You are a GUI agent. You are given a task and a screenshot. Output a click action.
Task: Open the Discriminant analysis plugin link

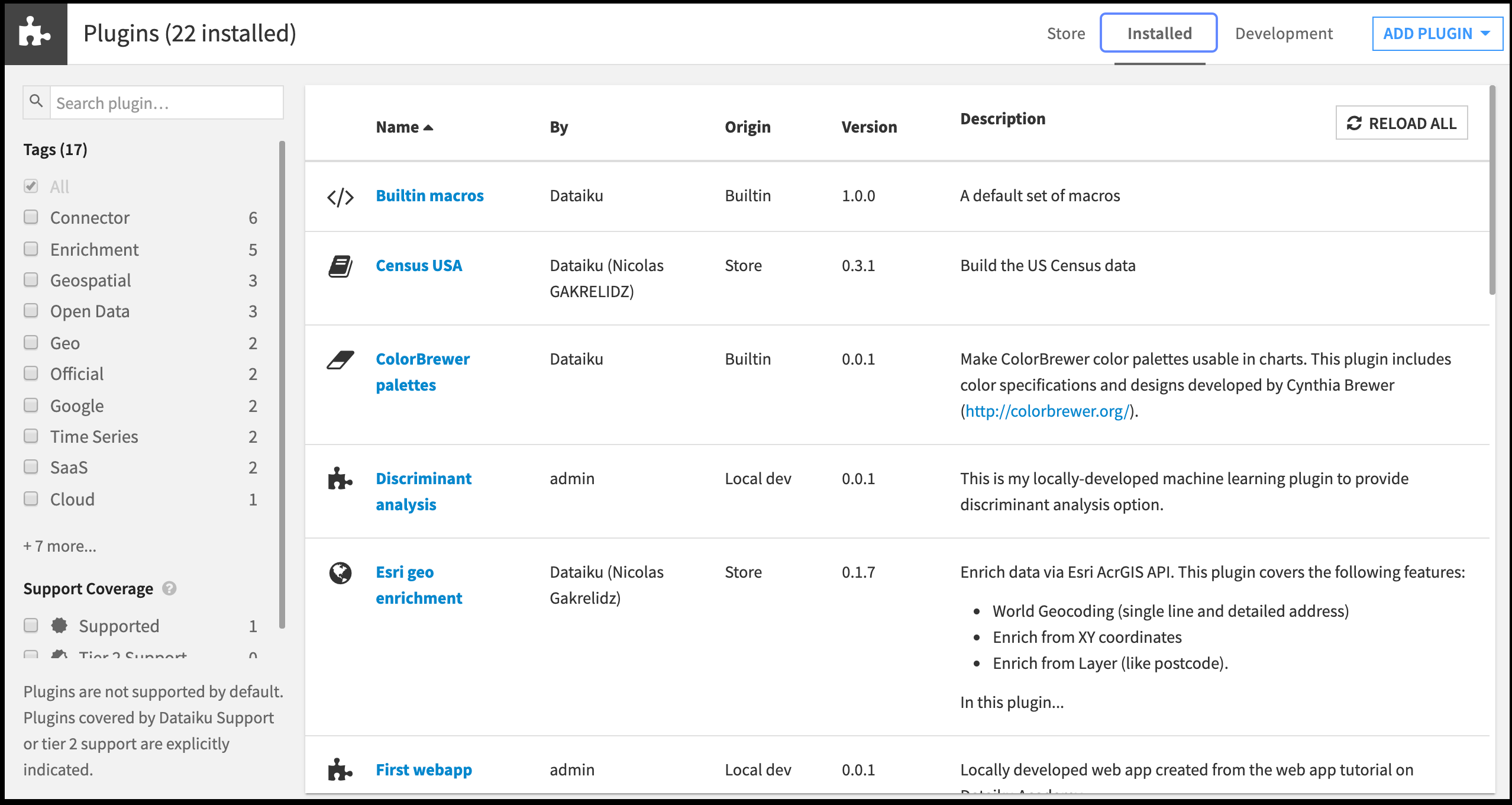424,491
